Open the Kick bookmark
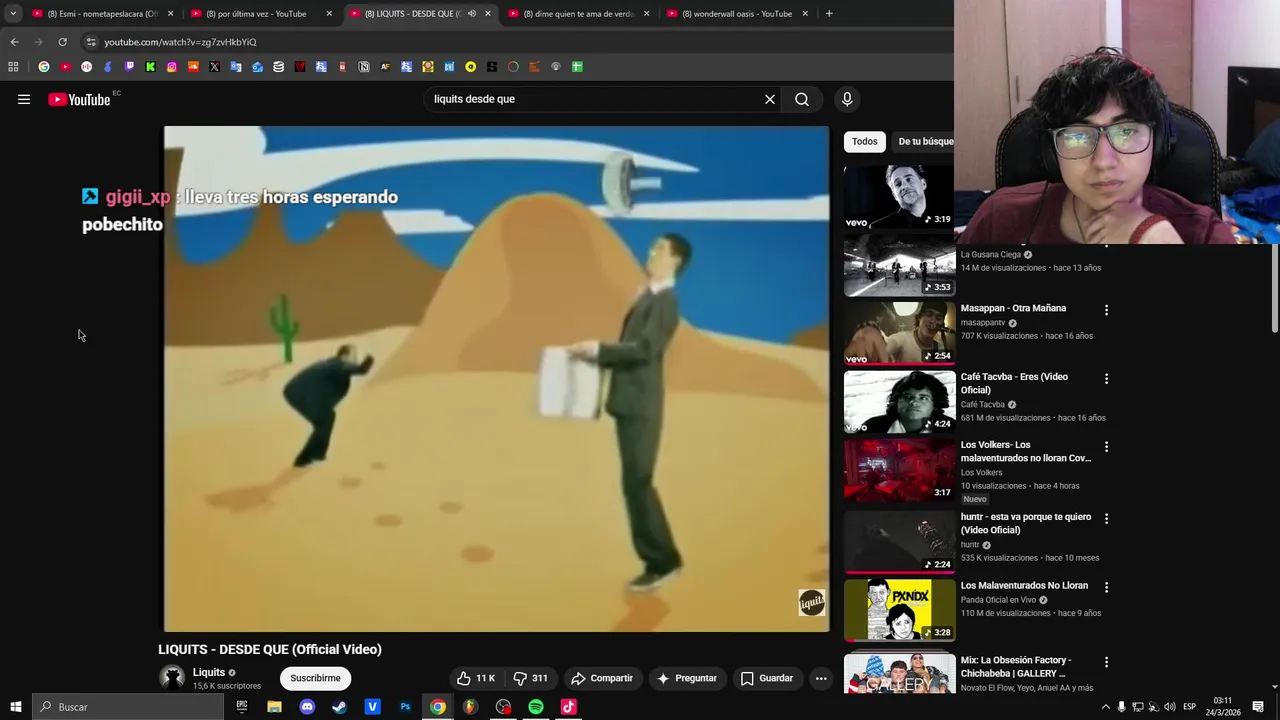The width and height of the screenshot is (1280, 720). point(150,67)
